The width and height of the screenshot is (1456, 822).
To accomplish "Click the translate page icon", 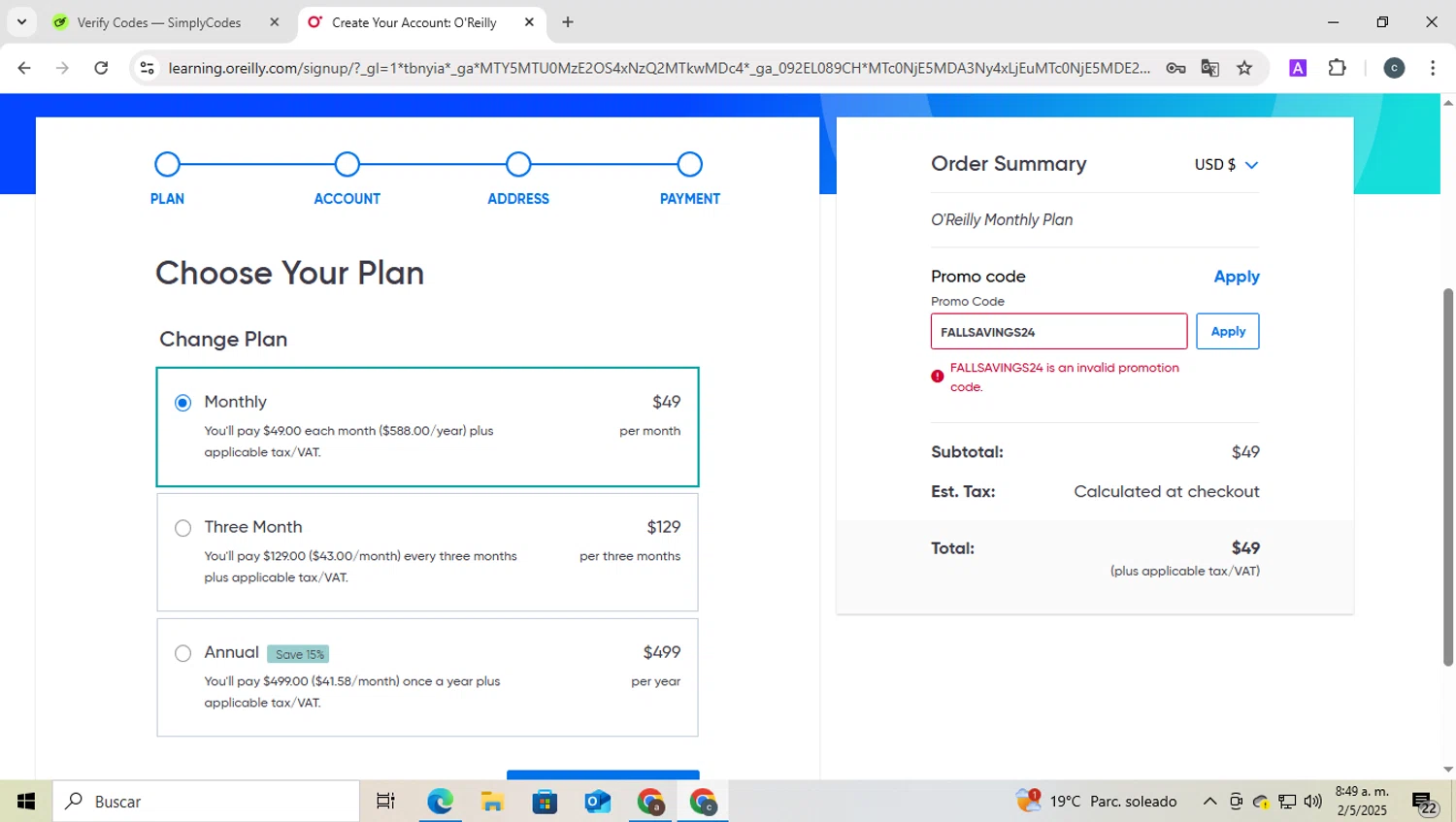I will click(1210, 68).
